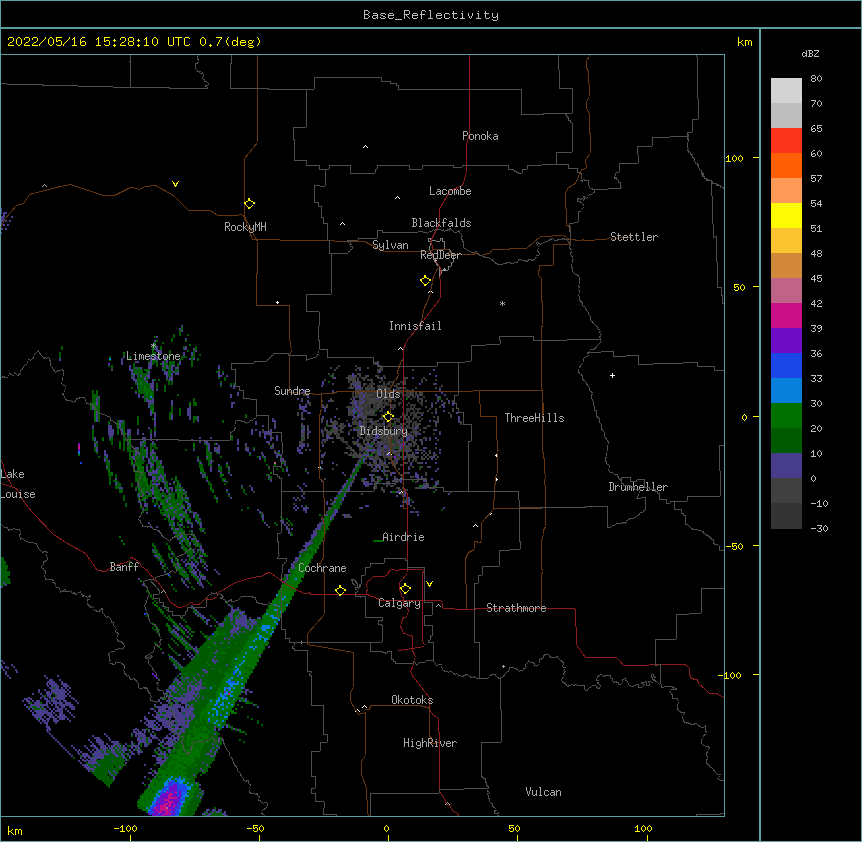862x842 pixels.
Task: Click the yellow station marker near RockyMH
Action: pyautogui.click(x=249, y=204)
